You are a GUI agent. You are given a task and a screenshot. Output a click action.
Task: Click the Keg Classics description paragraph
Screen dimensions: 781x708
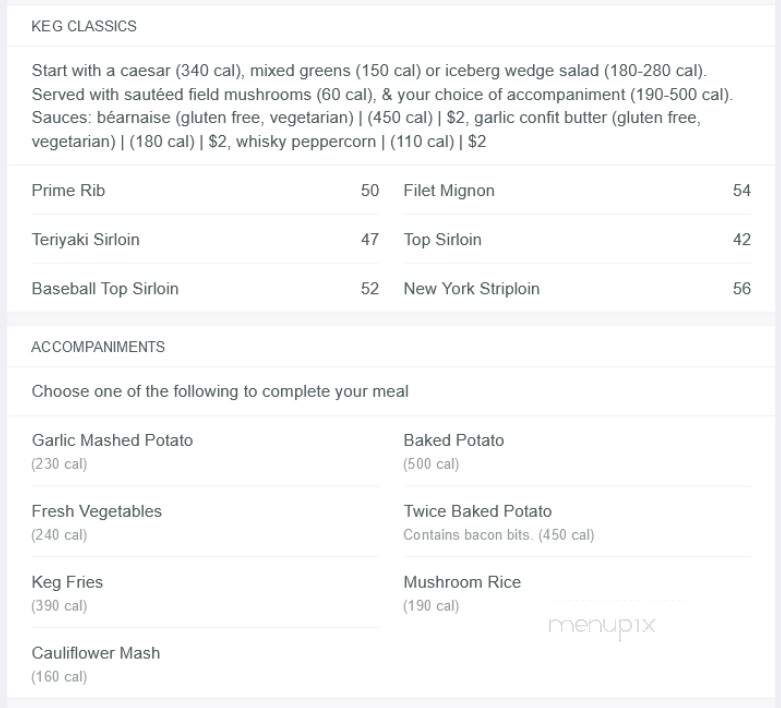coord(382,106)
